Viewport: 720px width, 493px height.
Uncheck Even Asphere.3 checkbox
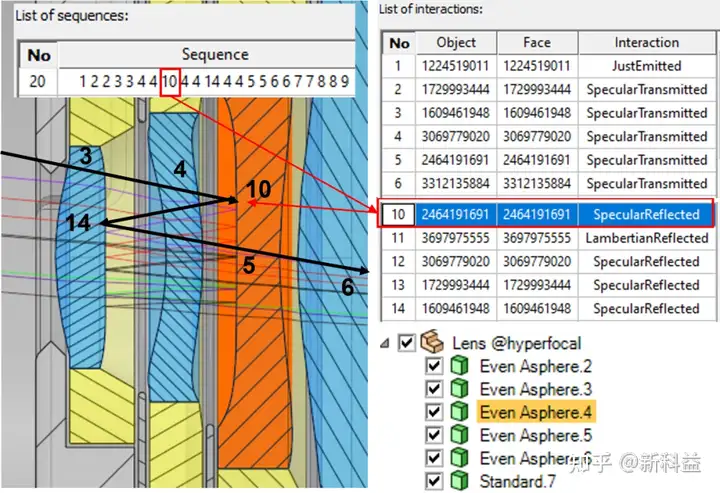tap(433, 388)
